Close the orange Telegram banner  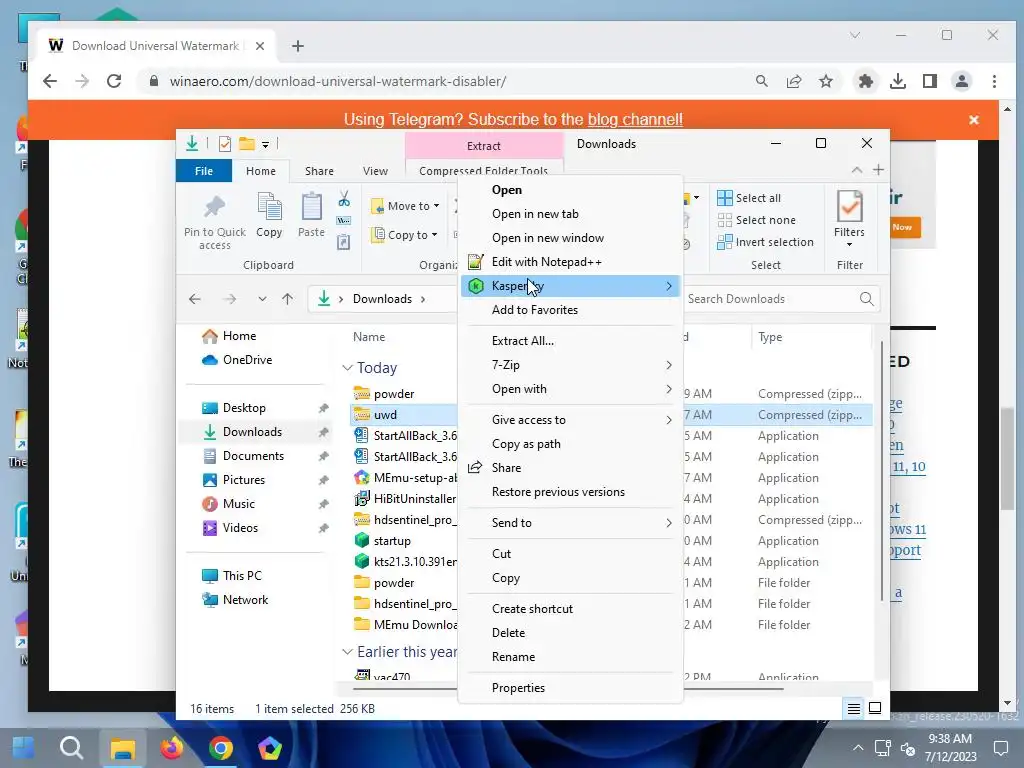974,120
